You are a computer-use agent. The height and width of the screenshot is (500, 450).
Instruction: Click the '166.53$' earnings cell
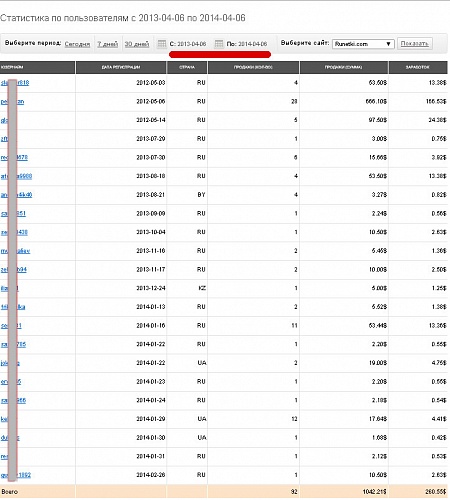[436, 101]
